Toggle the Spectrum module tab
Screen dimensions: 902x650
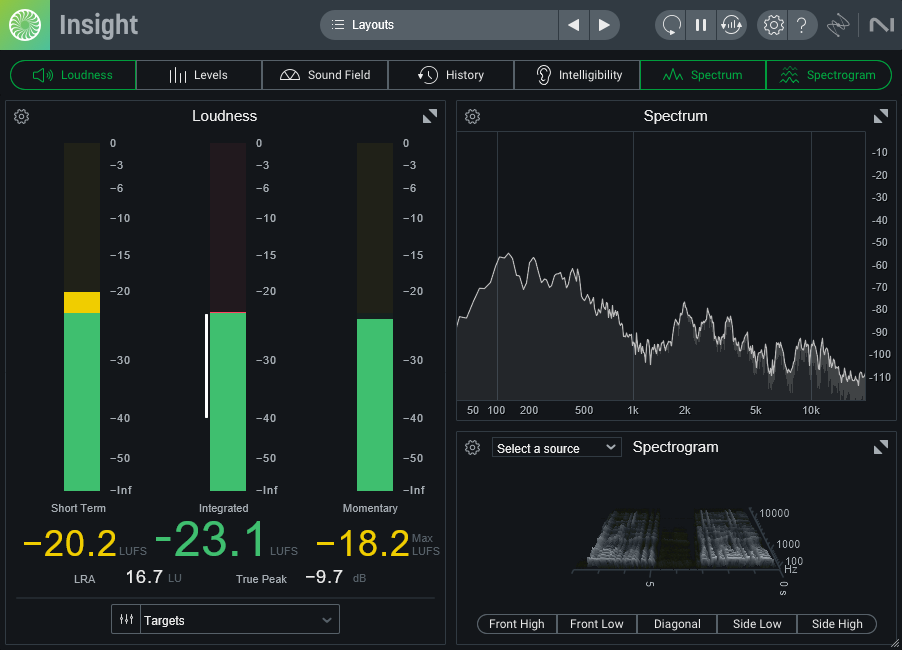(703, 75)
